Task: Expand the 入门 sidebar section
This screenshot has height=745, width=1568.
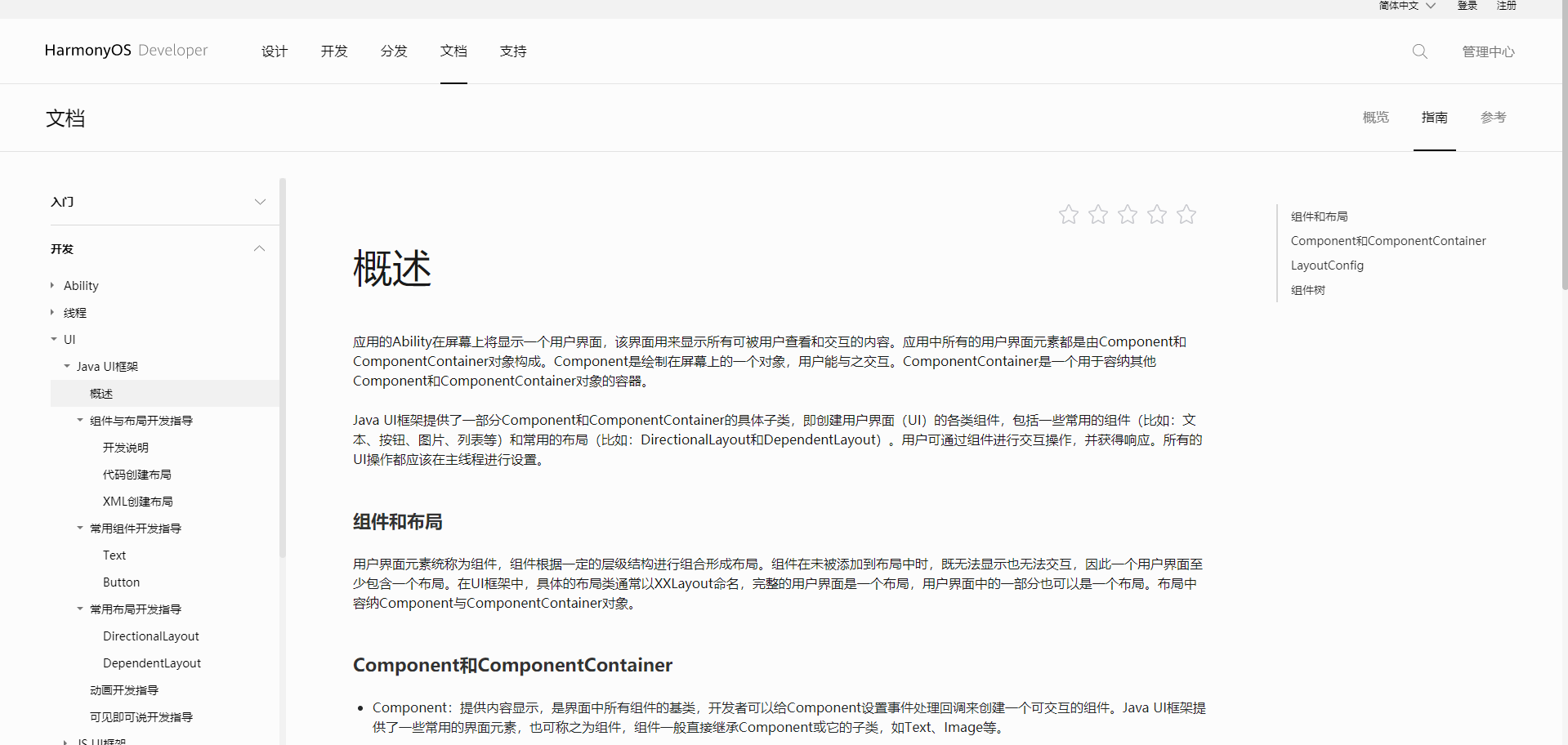Action: click(x=260, y=202)
